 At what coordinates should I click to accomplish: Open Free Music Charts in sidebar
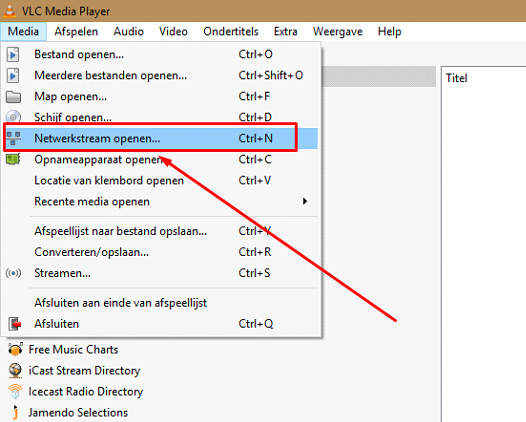click(x=73, y=350)
